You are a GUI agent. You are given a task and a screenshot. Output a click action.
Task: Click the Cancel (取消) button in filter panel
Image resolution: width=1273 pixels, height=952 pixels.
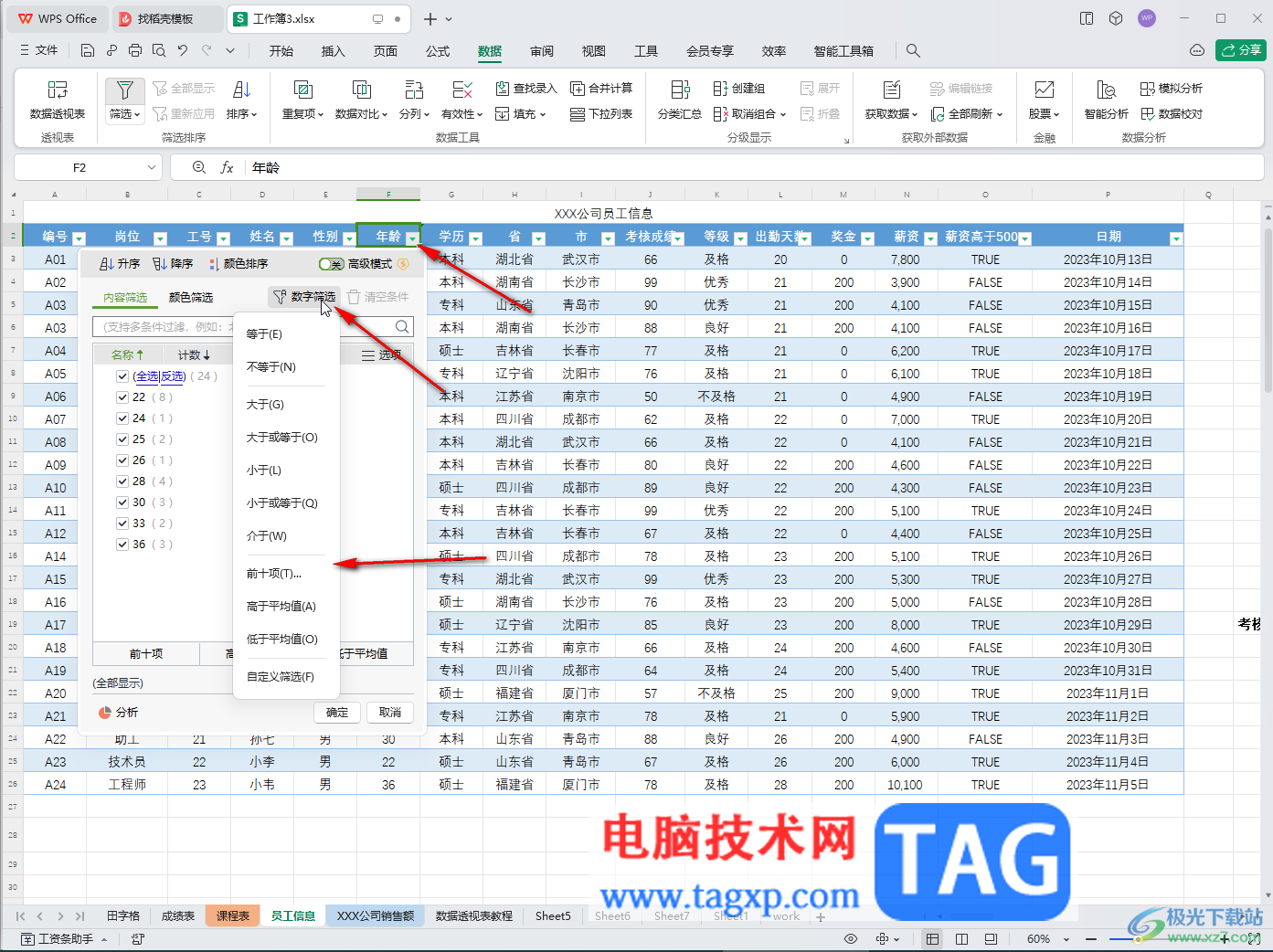point(390,713)
